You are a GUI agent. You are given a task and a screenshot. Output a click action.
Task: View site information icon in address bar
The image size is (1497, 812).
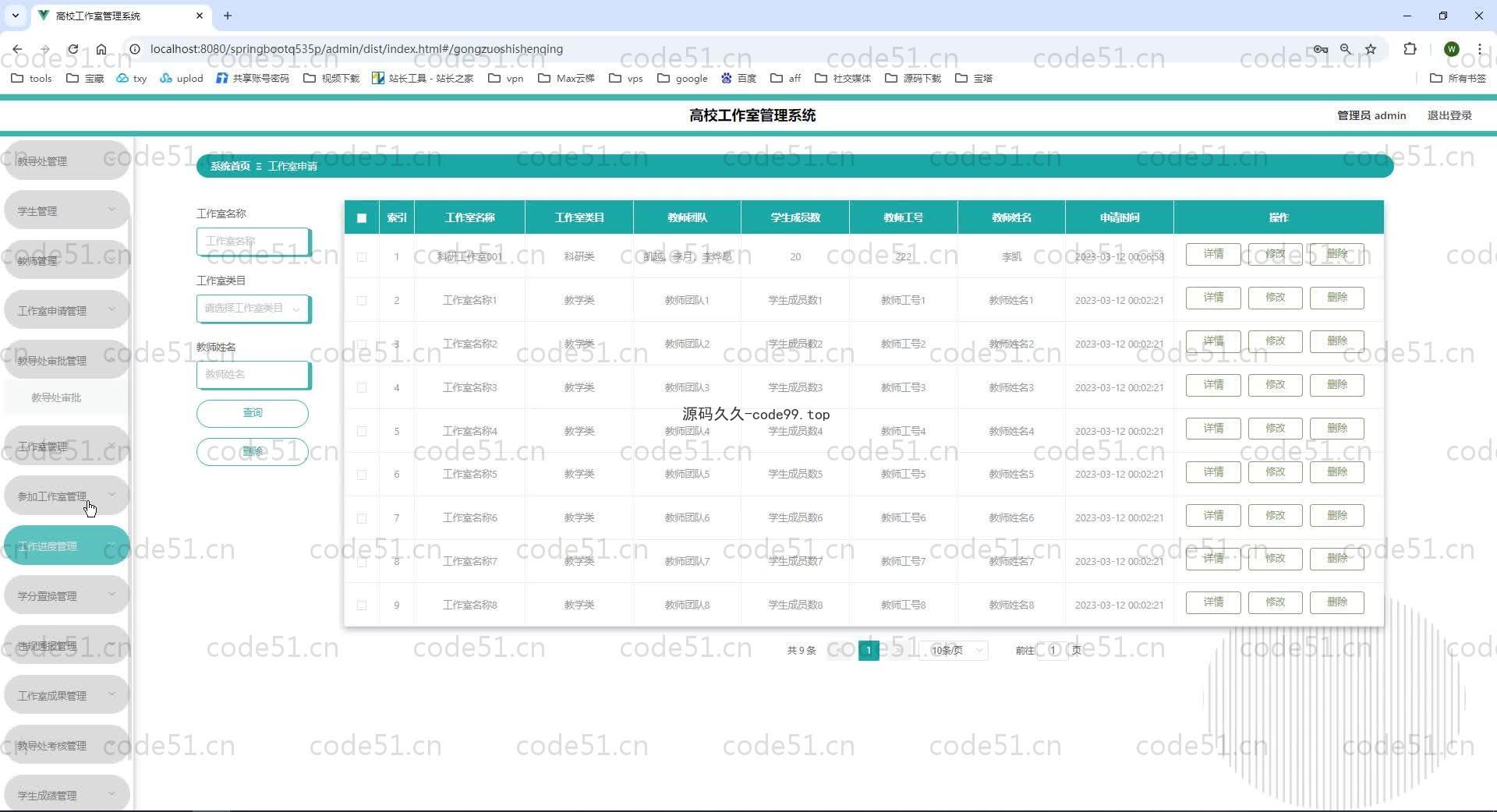(x=134, y=49)
